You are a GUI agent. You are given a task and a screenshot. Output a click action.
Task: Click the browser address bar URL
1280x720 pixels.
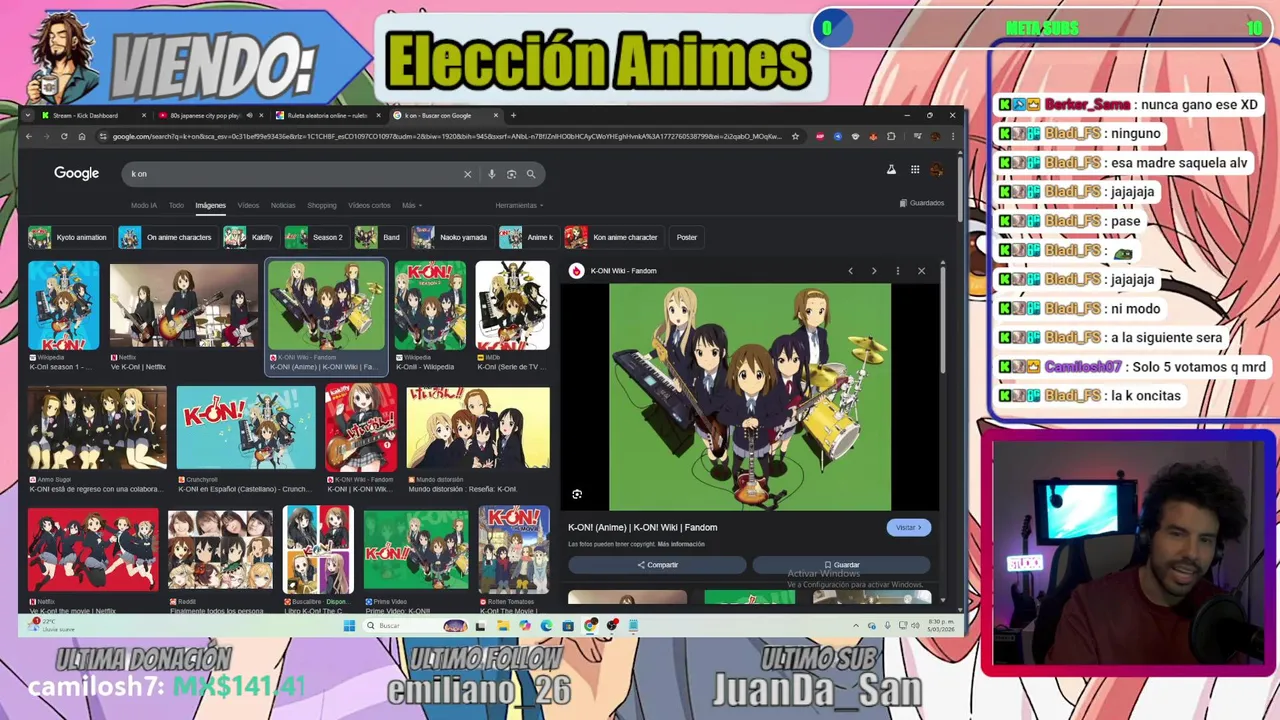pyautogui.click(x=445, y=136)
